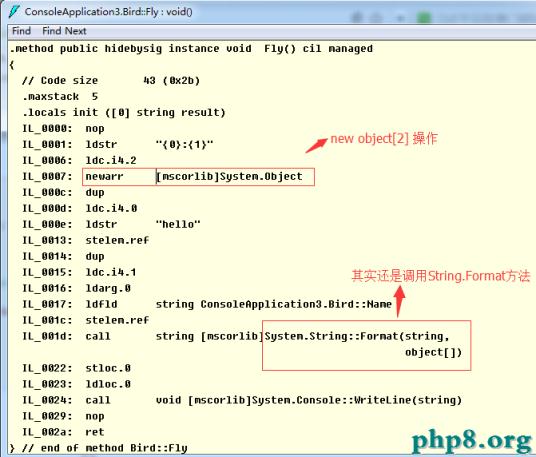Select the IL_000d ldc.i4.0 line
This screenshot has height=457, width=536.
[80, 208]
